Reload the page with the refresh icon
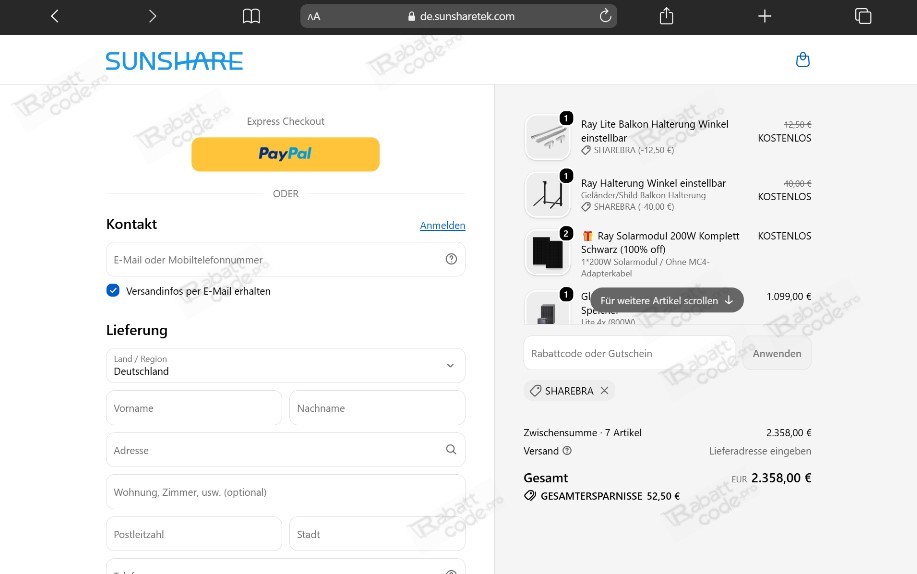The height and width of the screenshot is (574, 917). coord(605,16)
